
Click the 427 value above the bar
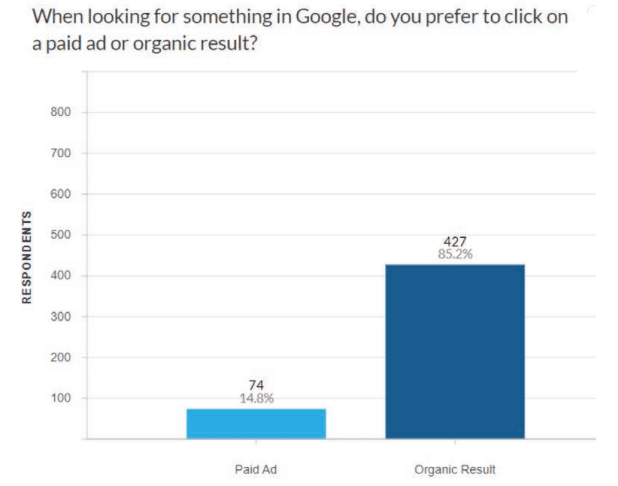tap(456, 241)
